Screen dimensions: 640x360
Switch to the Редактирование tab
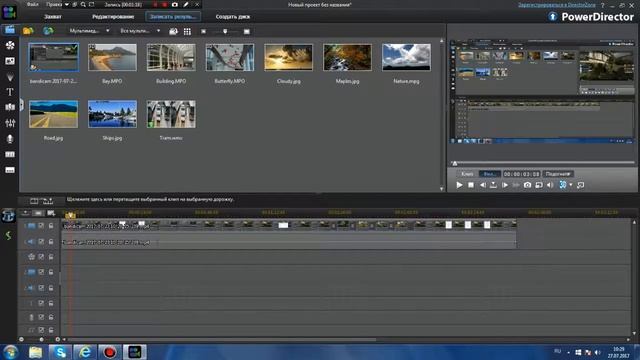(113, 17)
